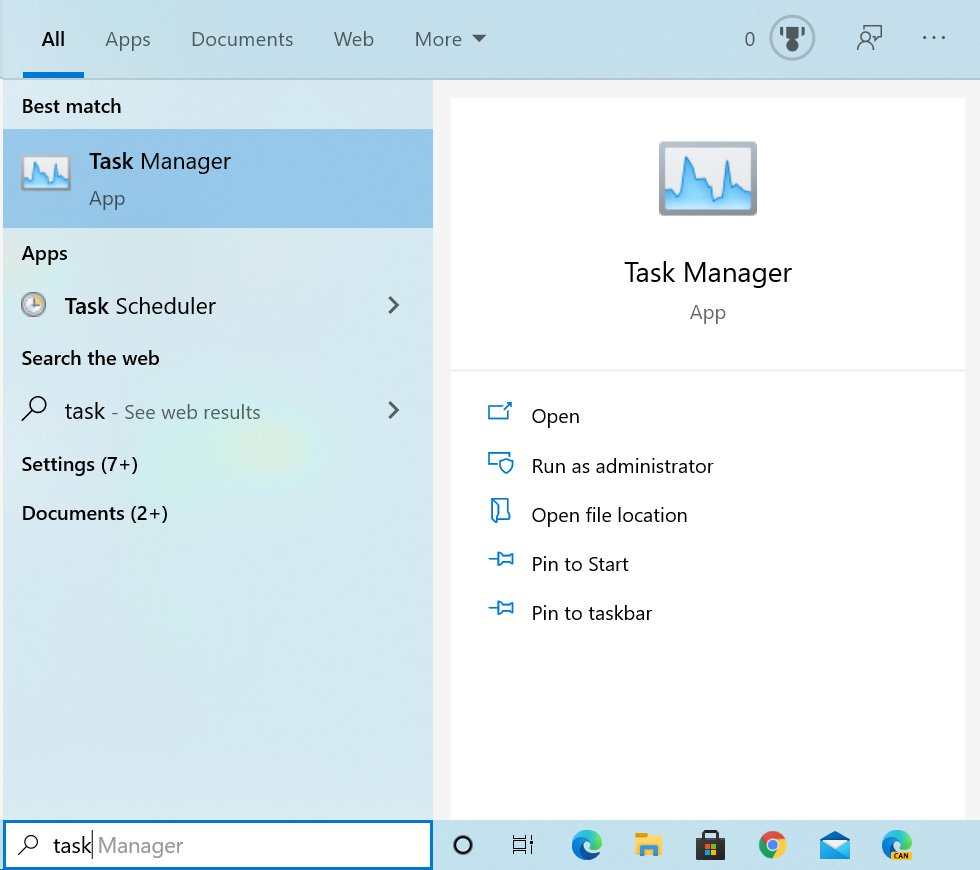This screenshot has width=980, height=870.
Task: Run Task Manager as administrator
Action: point(621,465)
